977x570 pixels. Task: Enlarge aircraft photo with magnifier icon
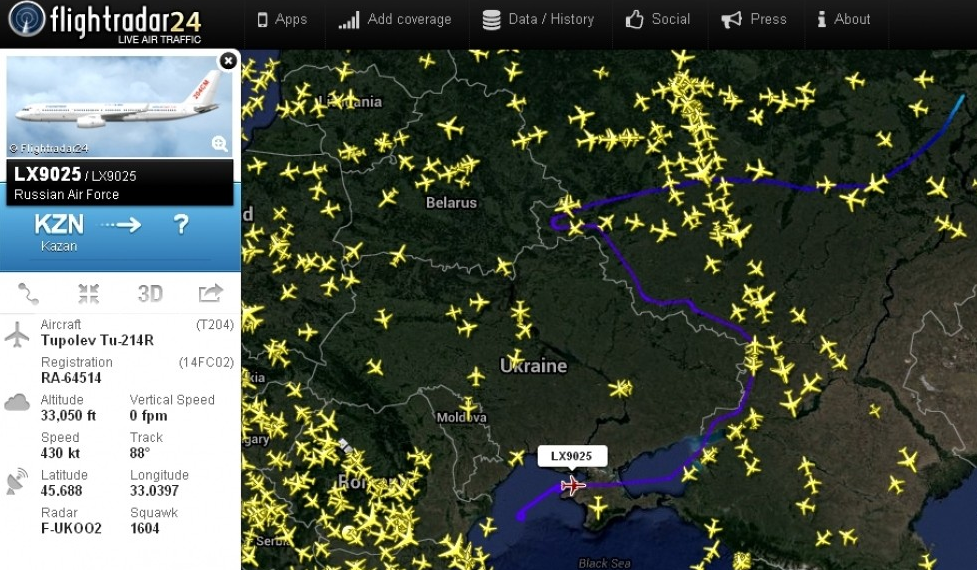220,143
